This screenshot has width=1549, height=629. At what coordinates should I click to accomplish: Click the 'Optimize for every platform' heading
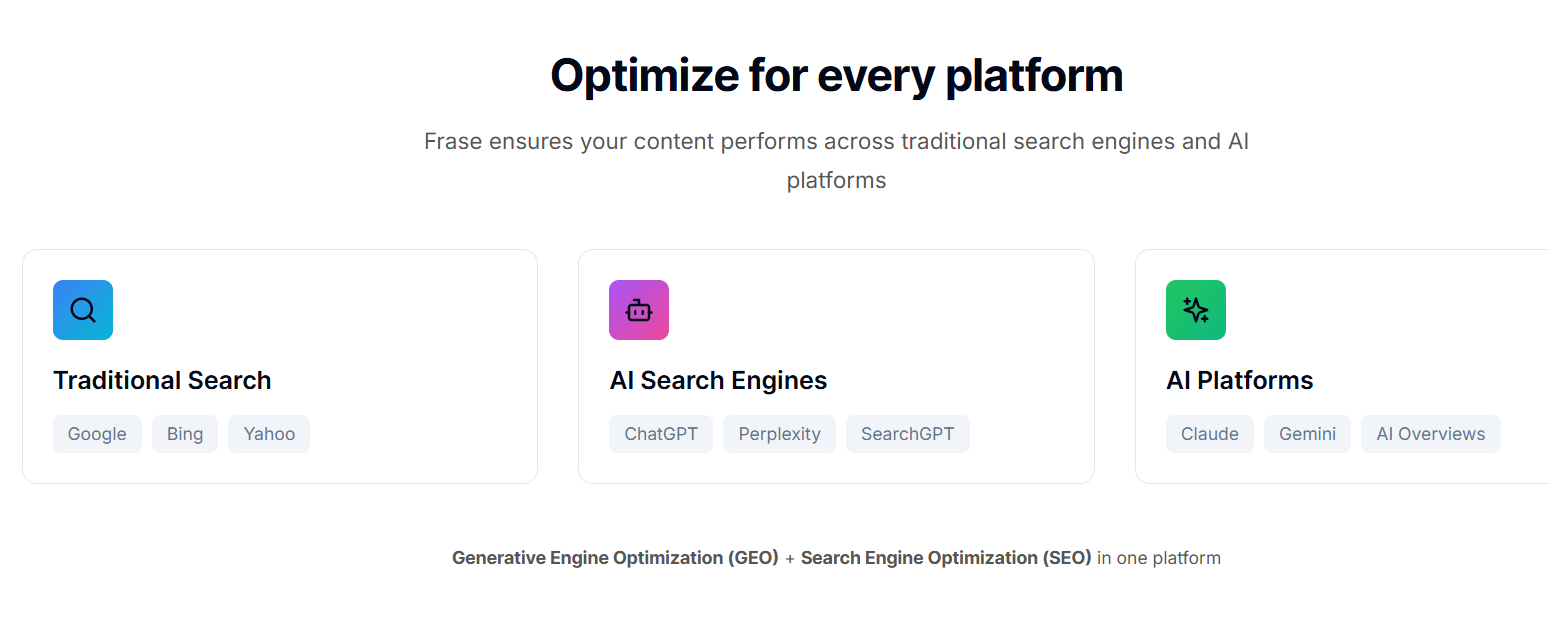[x=836, y=76]
